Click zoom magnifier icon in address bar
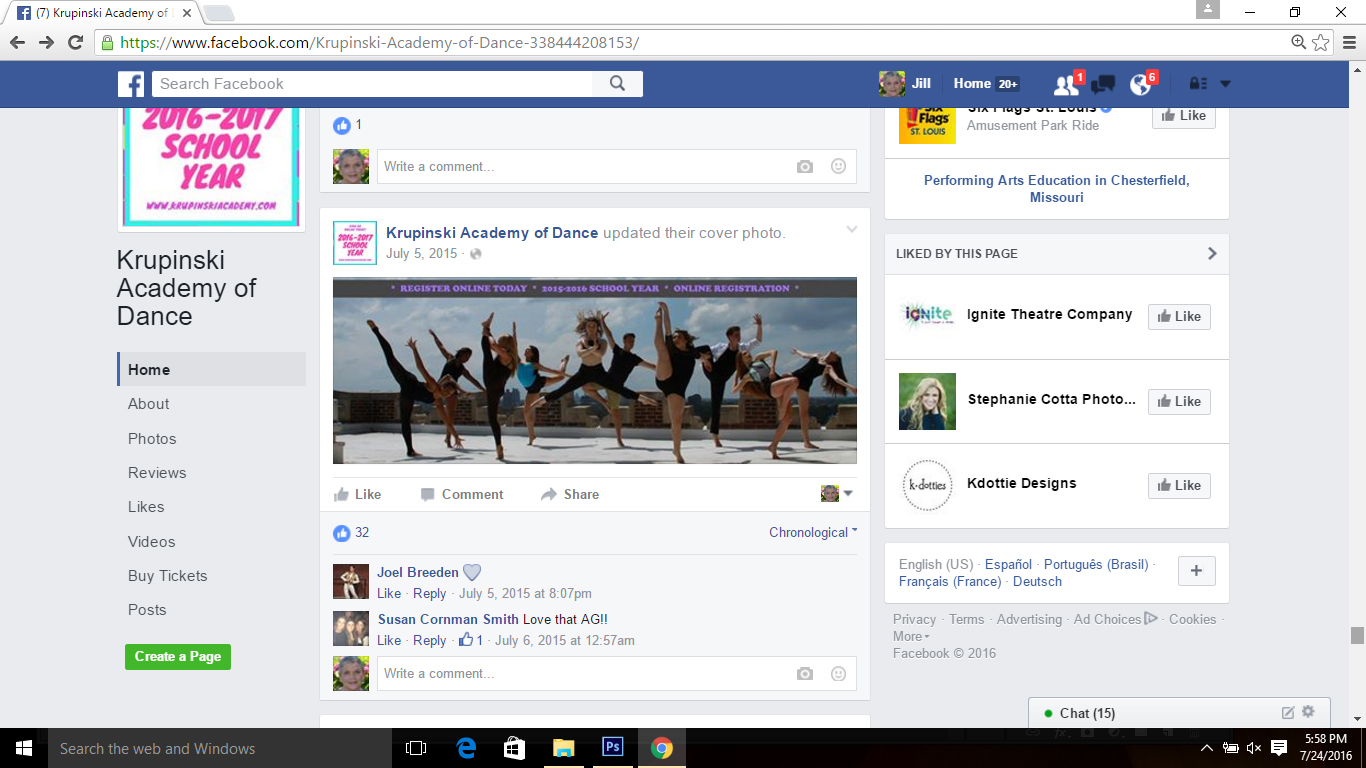This screenshot has width=1366, height=768. [1298, 42]
